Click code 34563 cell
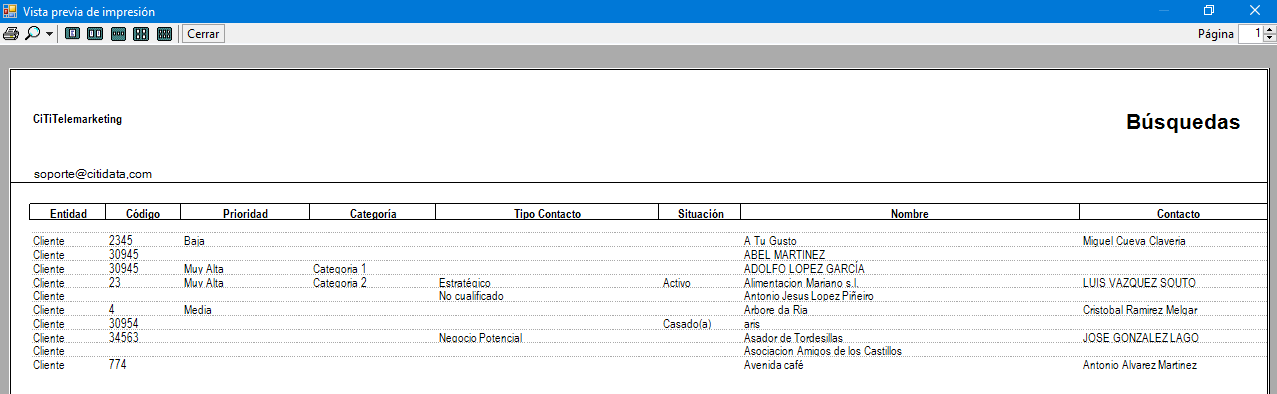The height and width of the screenshot is (394, 1277). point(124,338)
